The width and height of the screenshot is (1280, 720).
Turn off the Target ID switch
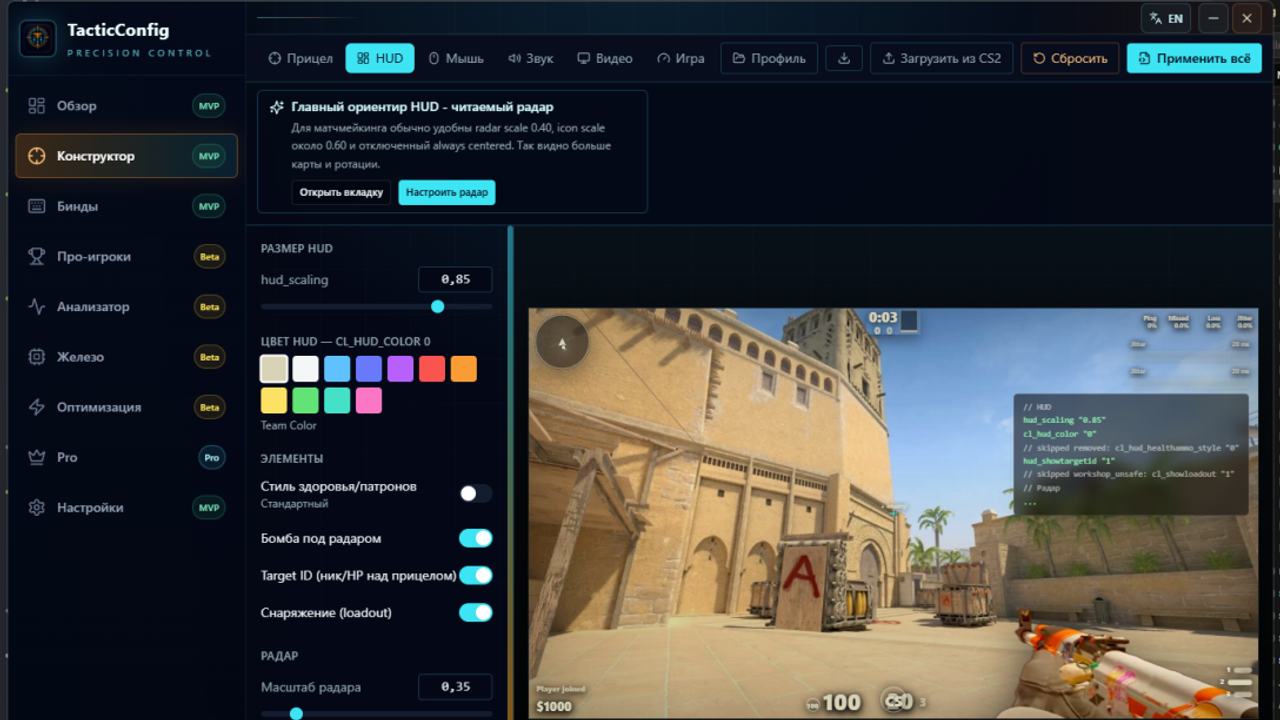(475, 575)
